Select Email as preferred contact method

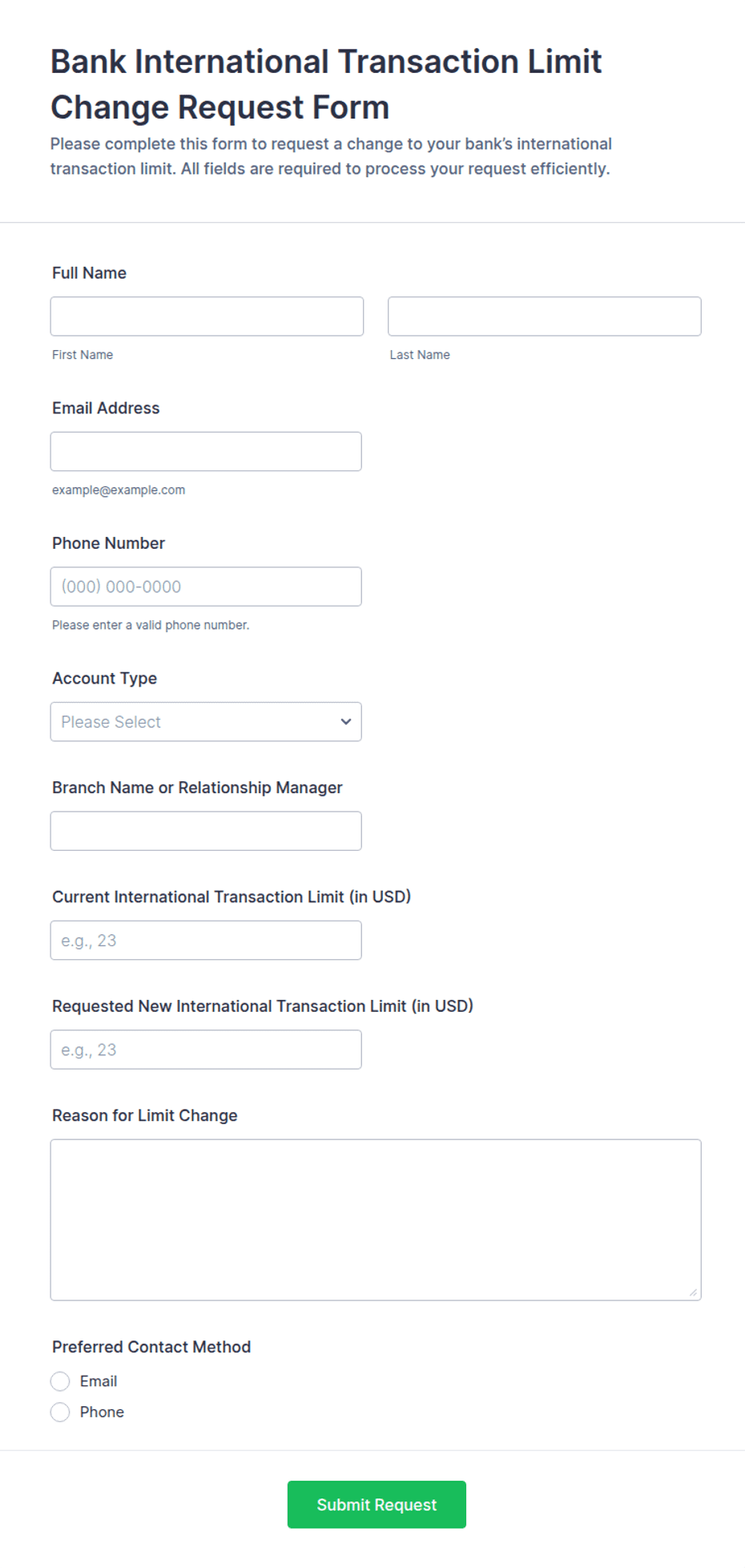60,1381
